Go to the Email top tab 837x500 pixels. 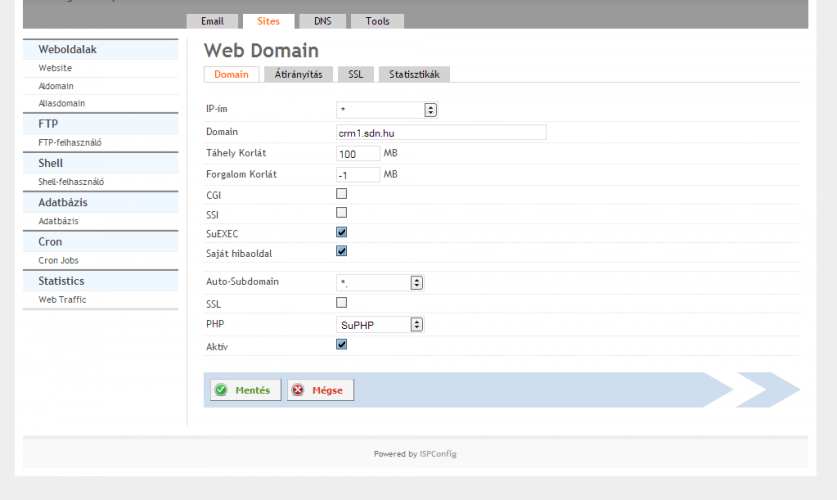212,21
